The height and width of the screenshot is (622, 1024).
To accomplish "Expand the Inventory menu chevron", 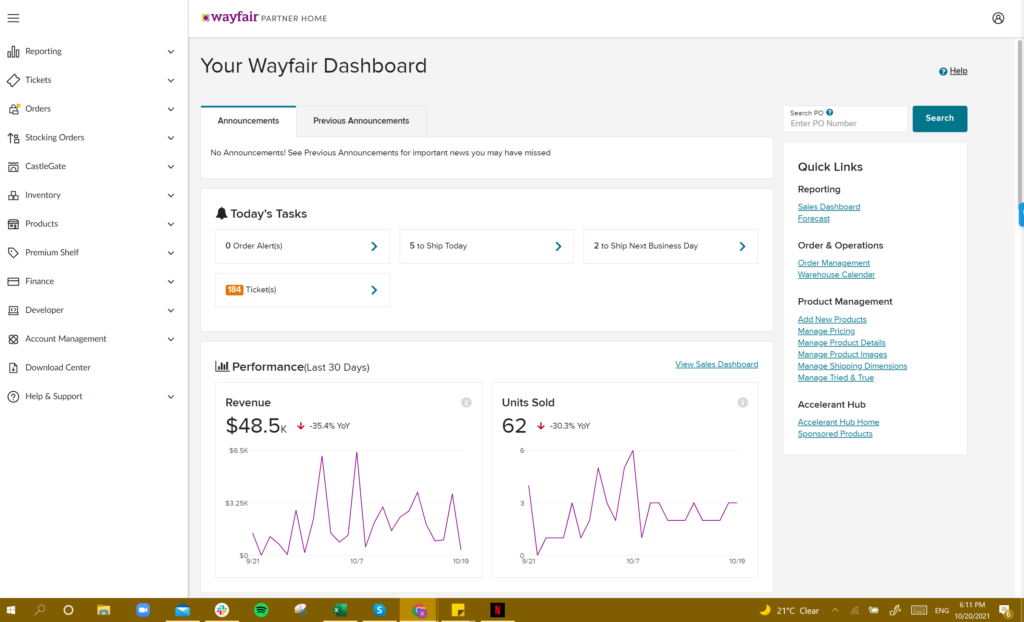I will click(x=171, y=195).
